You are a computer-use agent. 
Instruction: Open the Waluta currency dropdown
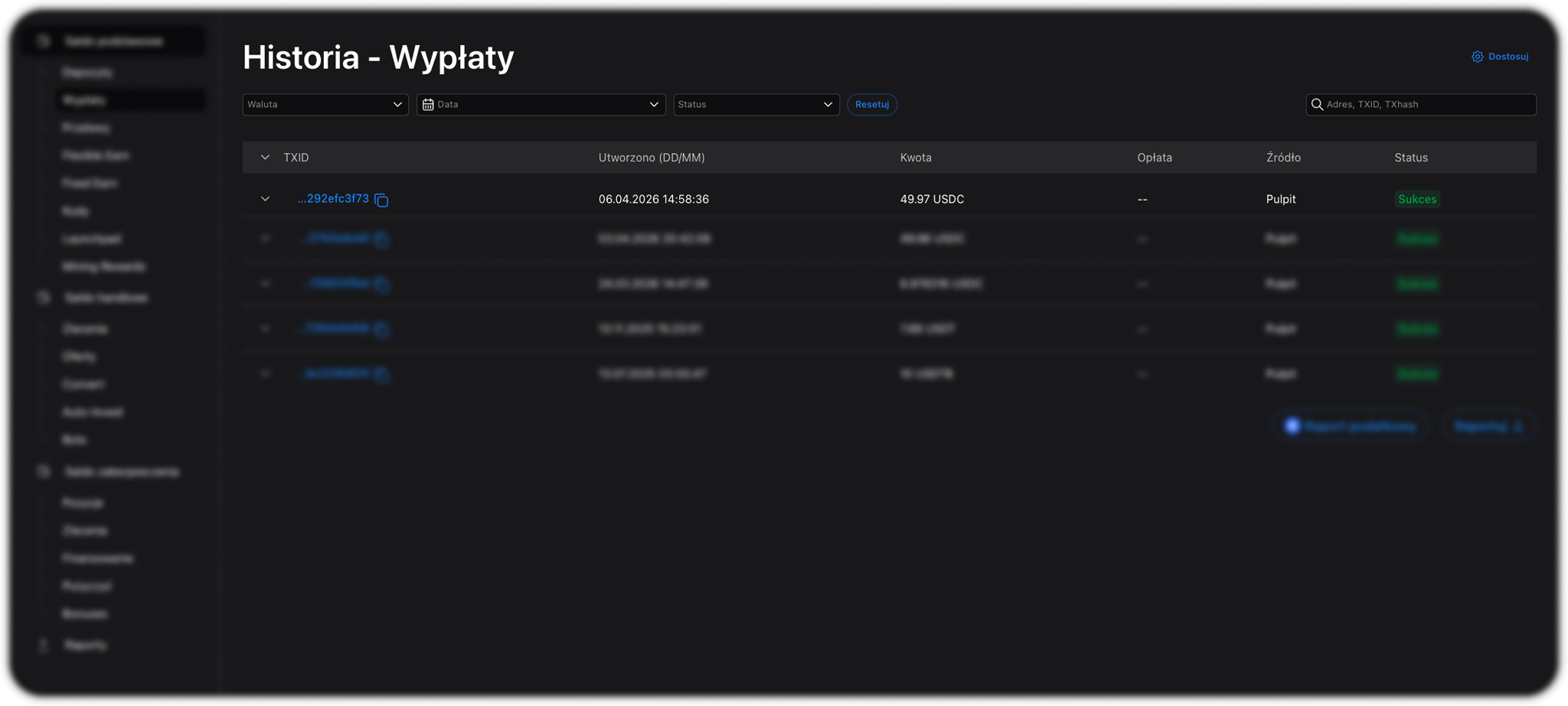point(325,104)
